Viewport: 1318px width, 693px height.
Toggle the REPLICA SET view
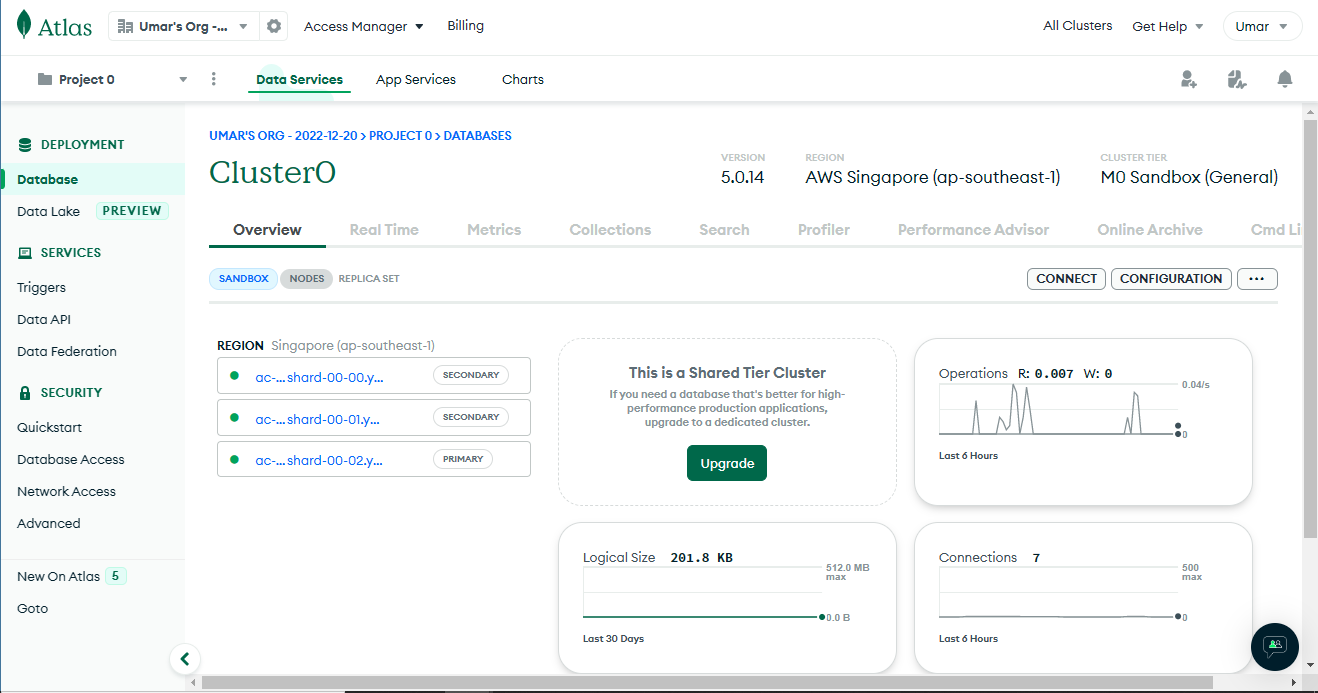(x=368, y=279)
